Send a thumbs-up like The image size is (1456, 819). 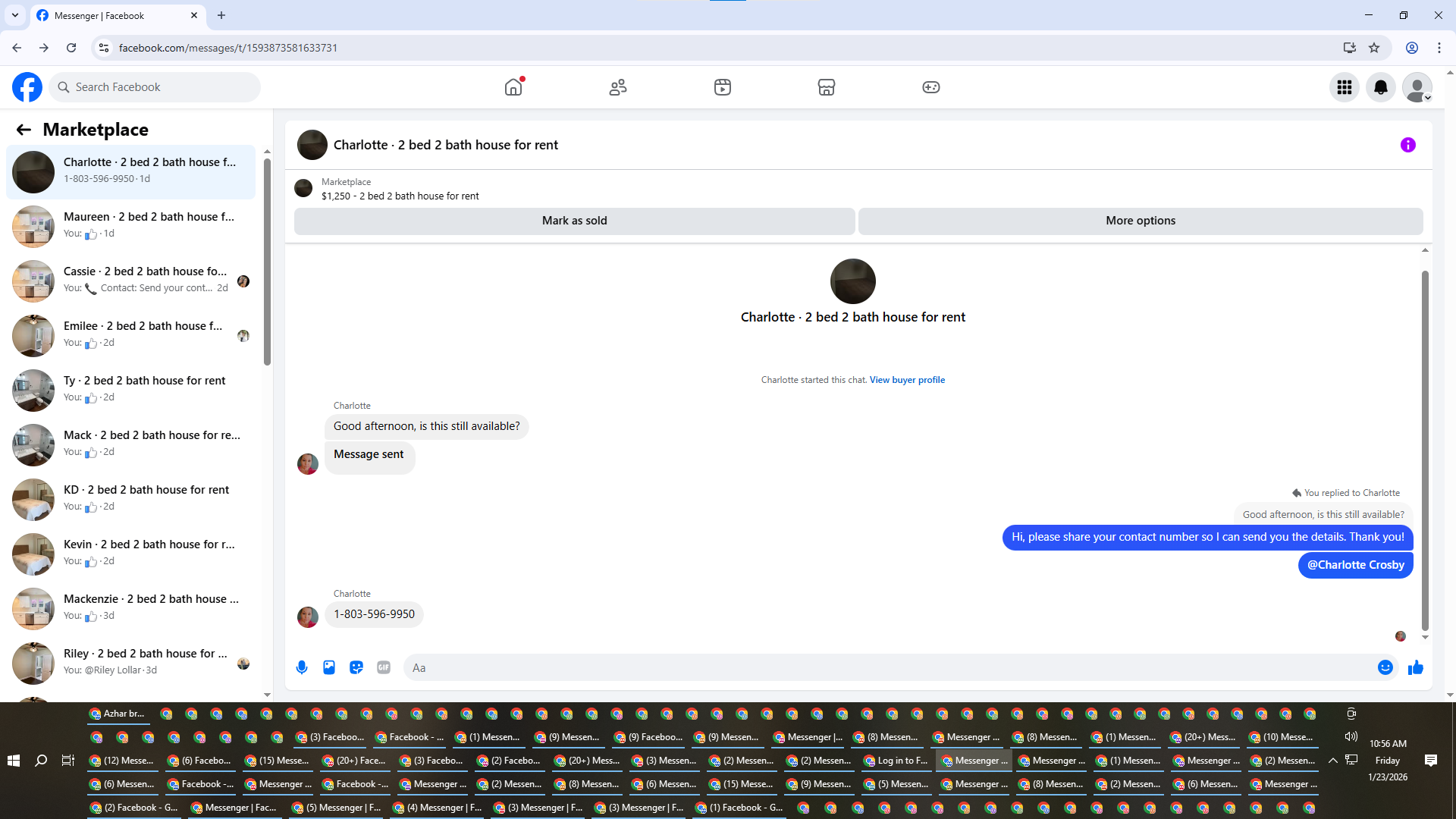point(1415,667)
